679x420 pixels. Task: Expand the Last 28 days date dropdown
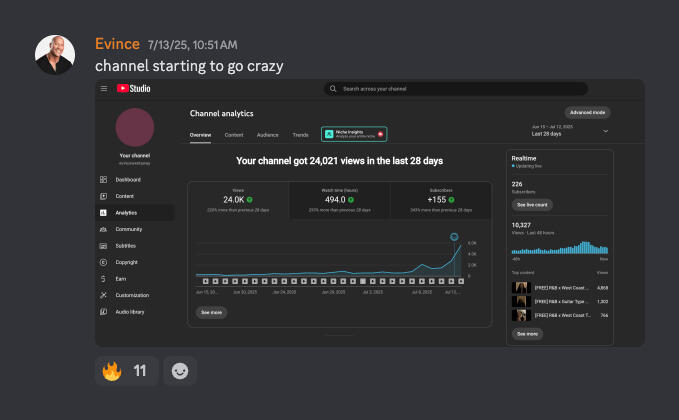tap(604, 131)
